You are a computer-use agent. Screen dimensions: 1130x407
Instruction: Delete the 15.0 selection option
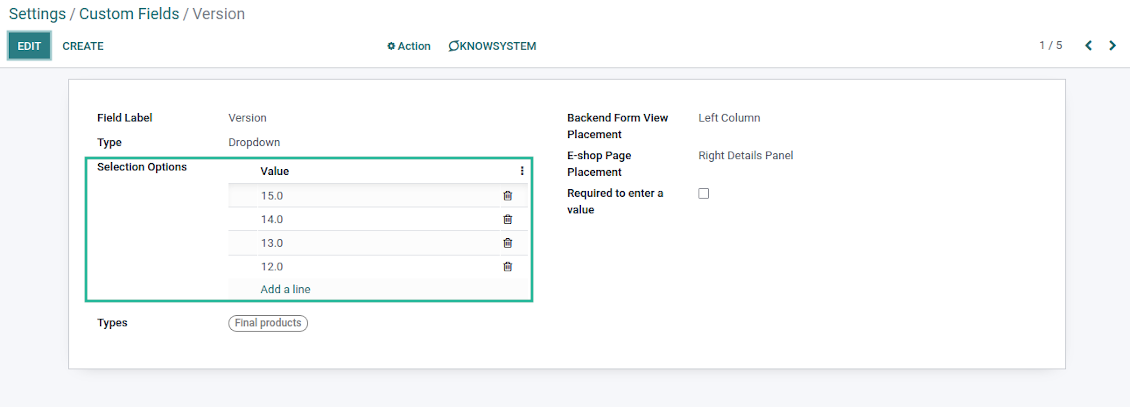coord(507,196)
